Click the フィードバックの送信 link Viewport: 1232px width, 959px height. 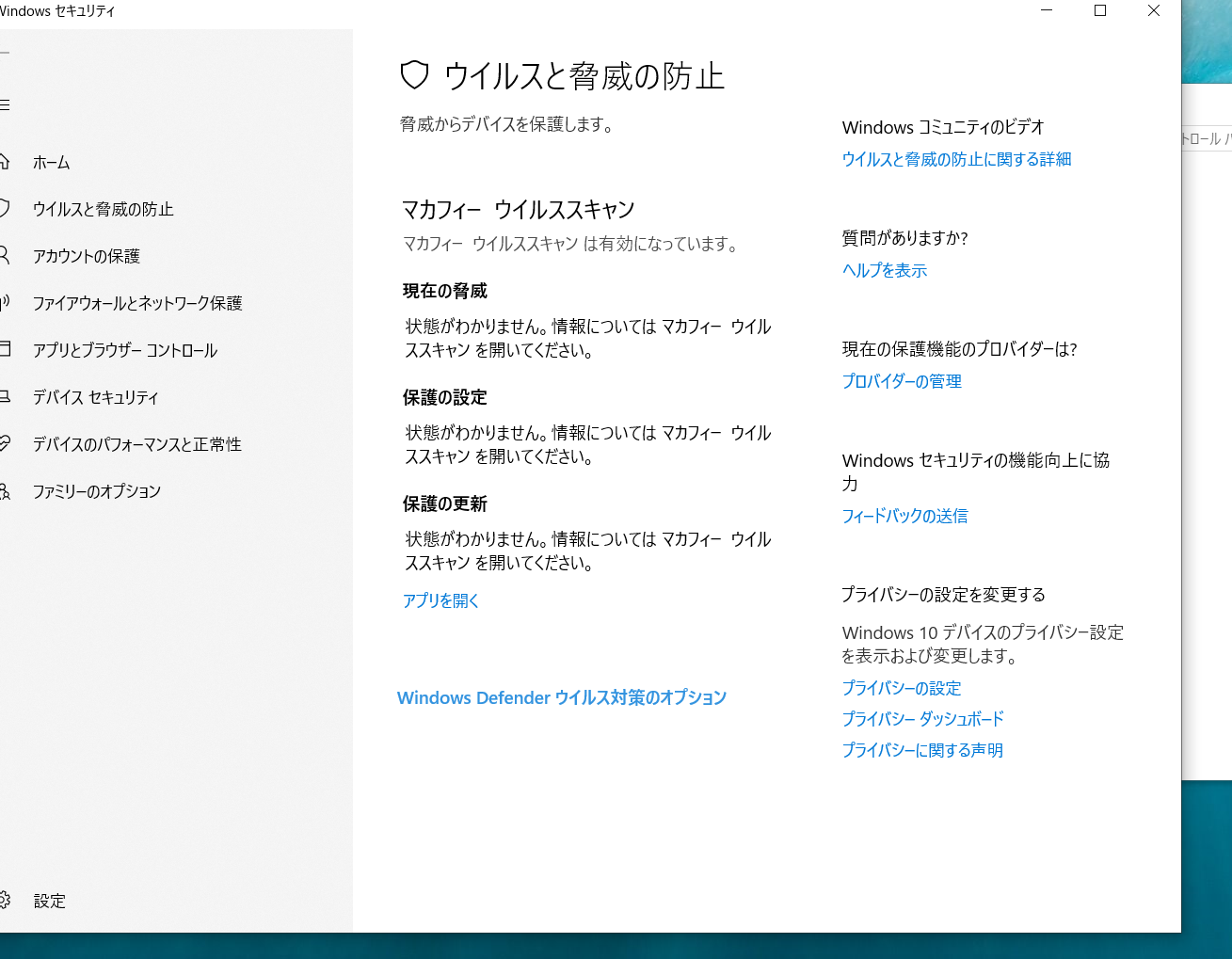[904, 516]
